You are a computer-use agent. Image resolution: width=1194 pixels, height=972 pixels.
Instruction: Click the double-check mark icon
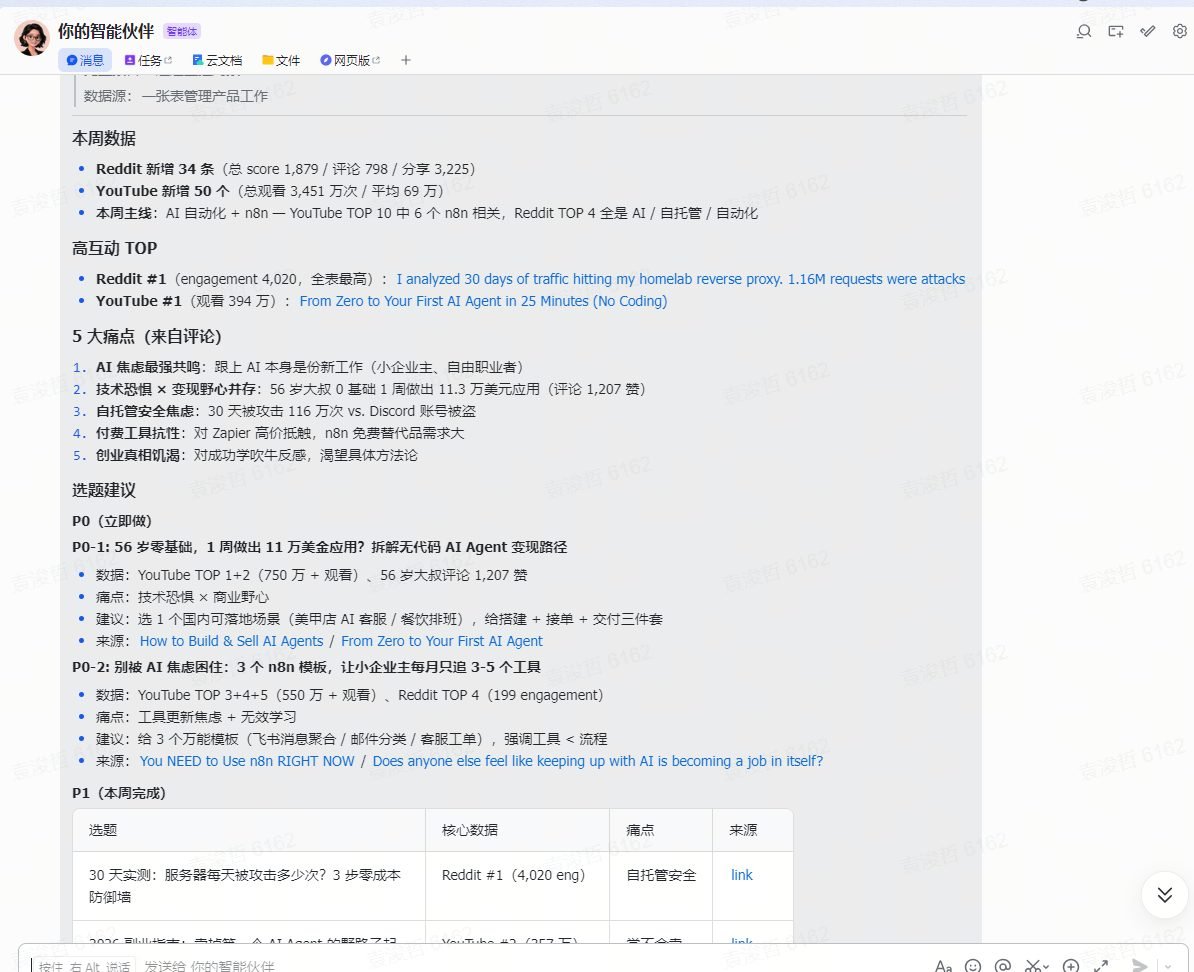point(1148,31)
